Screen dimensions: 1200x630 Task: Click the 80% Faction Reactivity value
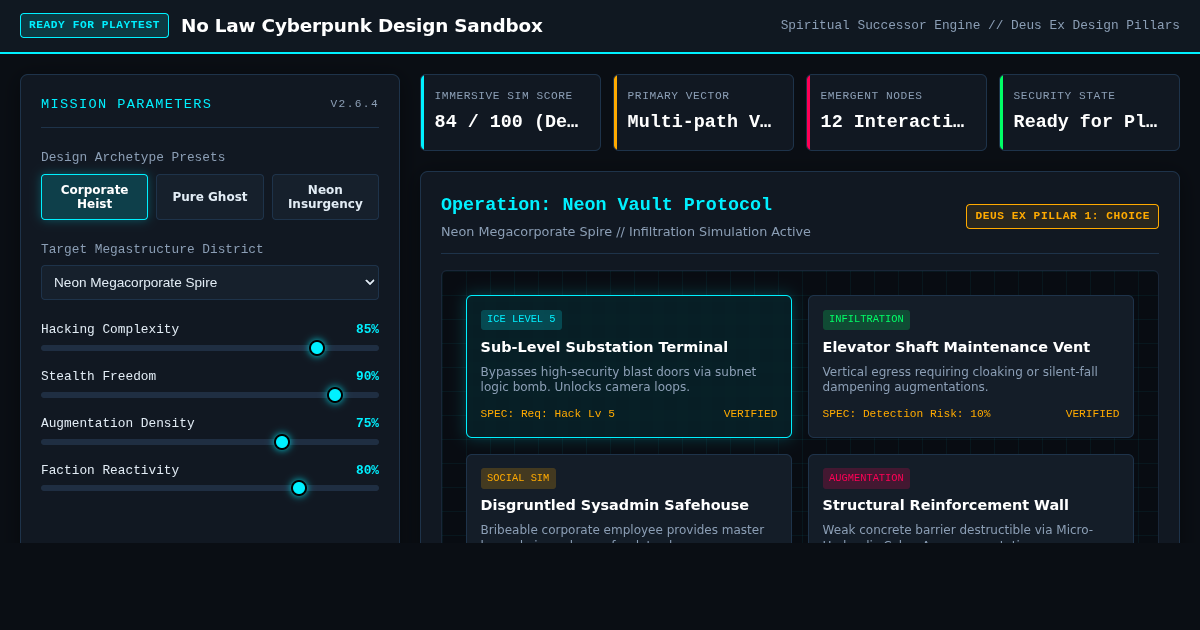(x=367, y=470)
